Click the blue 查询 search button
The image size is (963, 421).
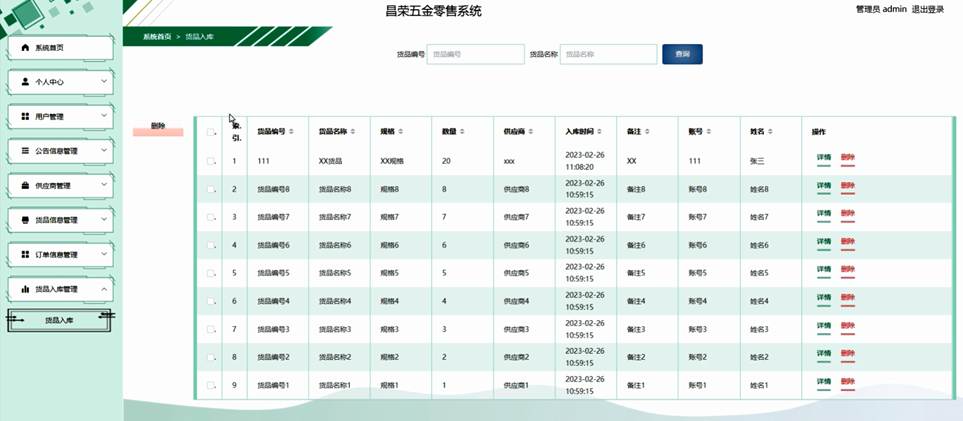pyautogui.click(x=682, y=54)
